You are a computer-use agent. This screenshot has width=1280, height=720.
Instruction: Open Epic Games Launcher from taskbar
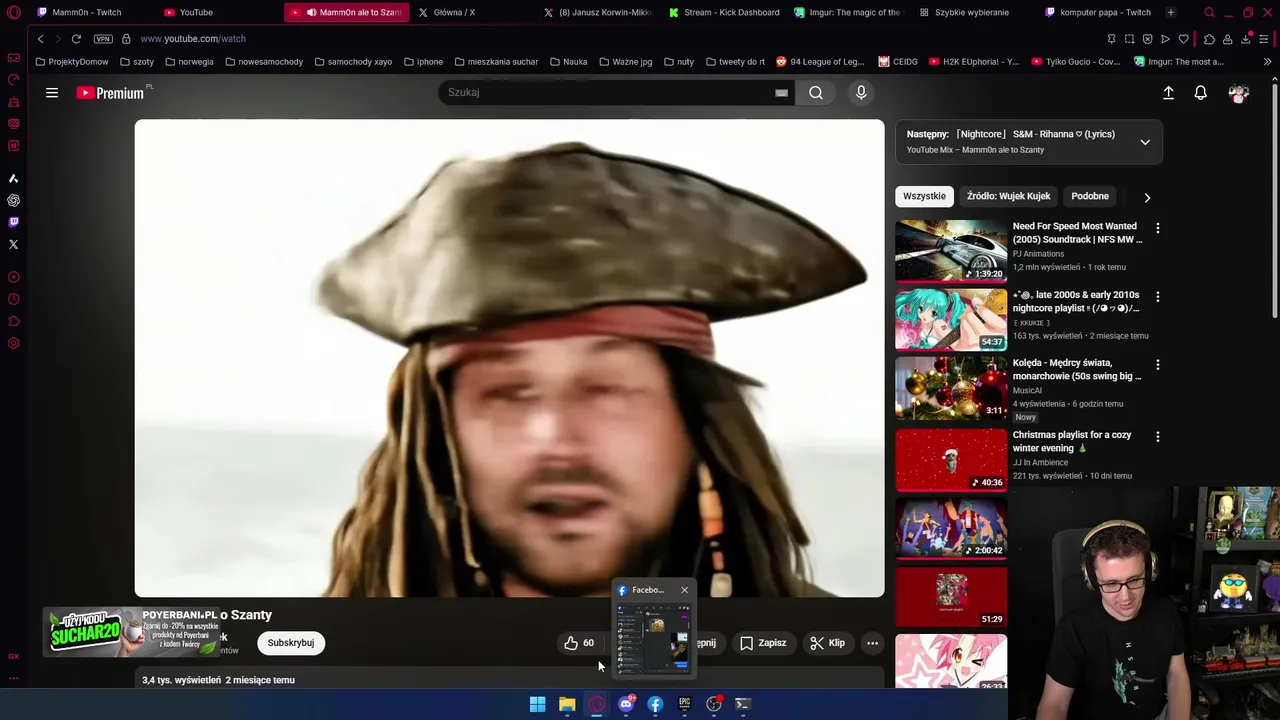click(x=684, y=704)
